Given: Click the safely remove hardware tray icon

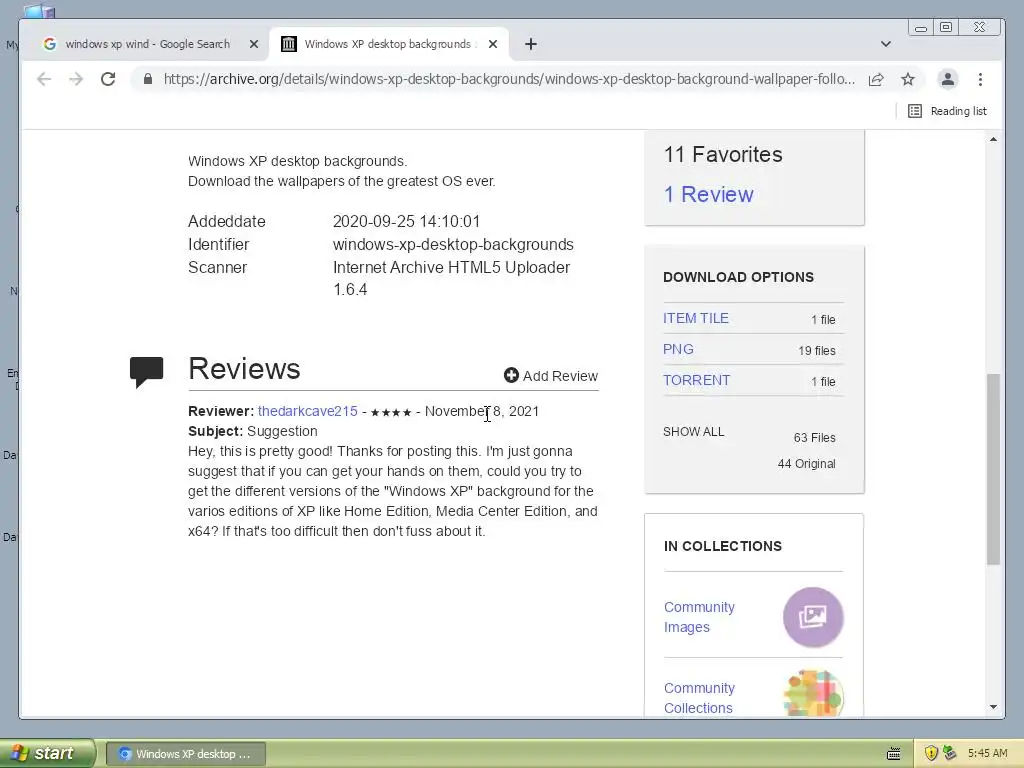Looking at the screenshot, I should (x=950, y=753).
